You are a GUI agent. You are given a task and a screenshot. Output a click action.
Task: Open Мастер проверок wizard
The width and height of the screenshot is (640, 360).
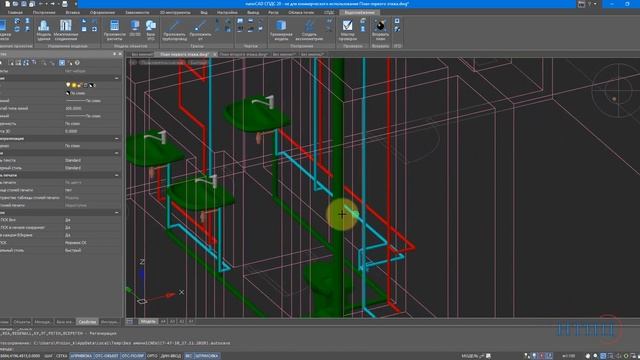pyautogui.click(x=347, y=30)
